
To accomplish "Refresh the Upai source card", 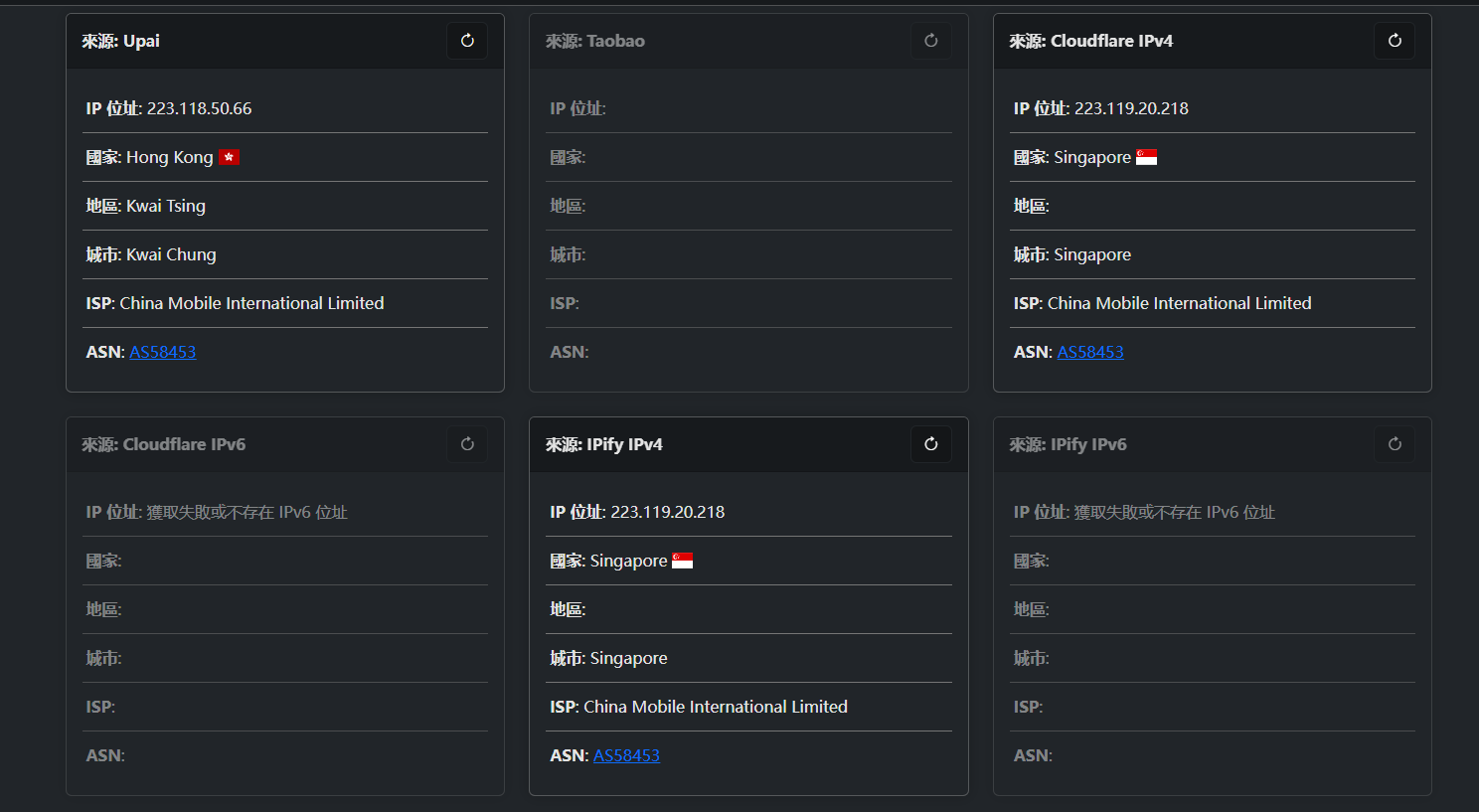I will (x=467, y=41).
